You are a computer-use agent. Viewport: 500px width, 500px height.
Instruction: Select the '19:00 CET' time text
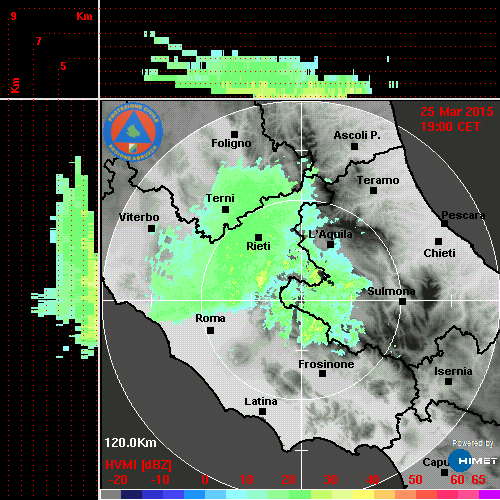[450, 127]
